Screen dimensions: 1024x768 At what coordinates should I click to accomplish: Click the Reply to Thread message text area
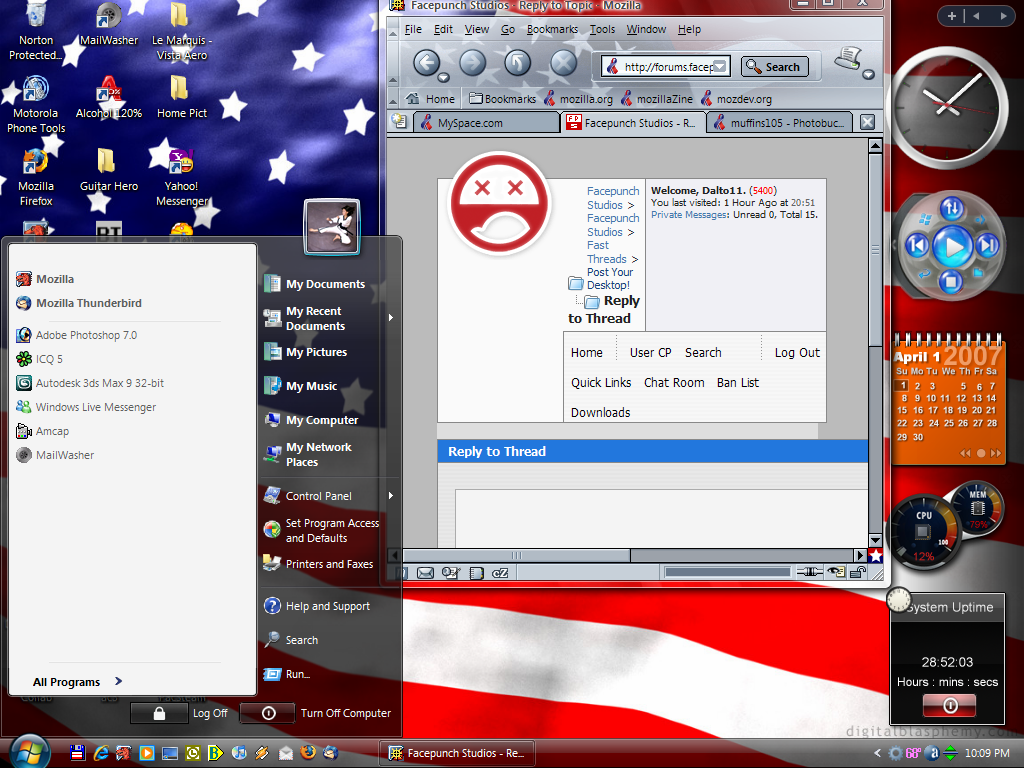[661, 518]
